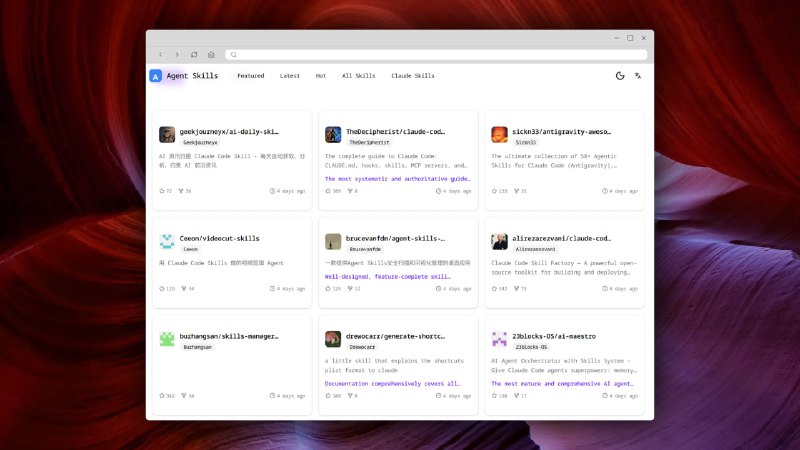Click the geekjourneyx avatar thumbnail
The image size is (800, 450).
pos(167,135)
